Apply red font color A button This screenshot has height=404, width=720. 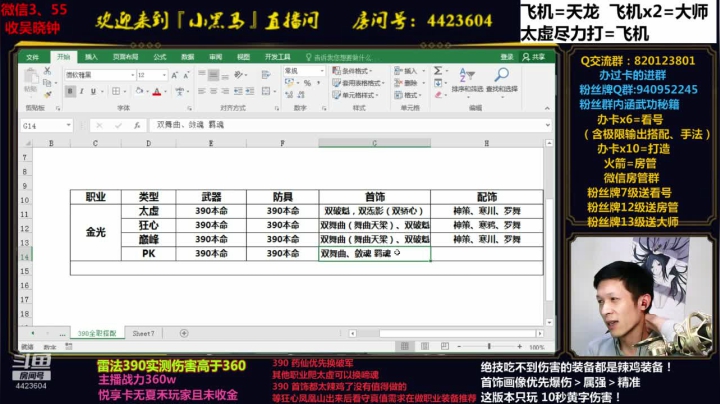tap(157, 91)
